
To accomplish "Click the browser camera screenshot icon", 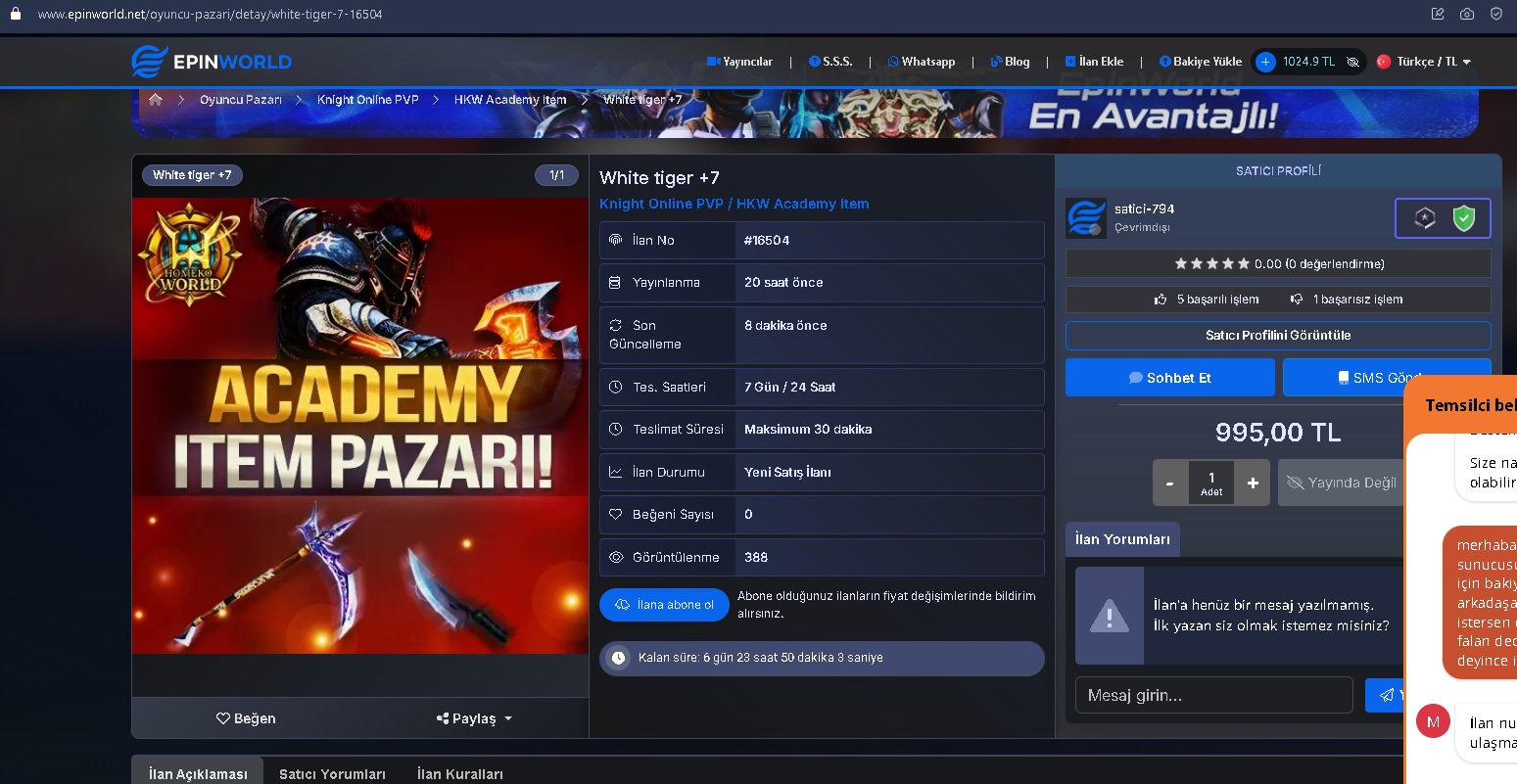I will point(1466,14).
